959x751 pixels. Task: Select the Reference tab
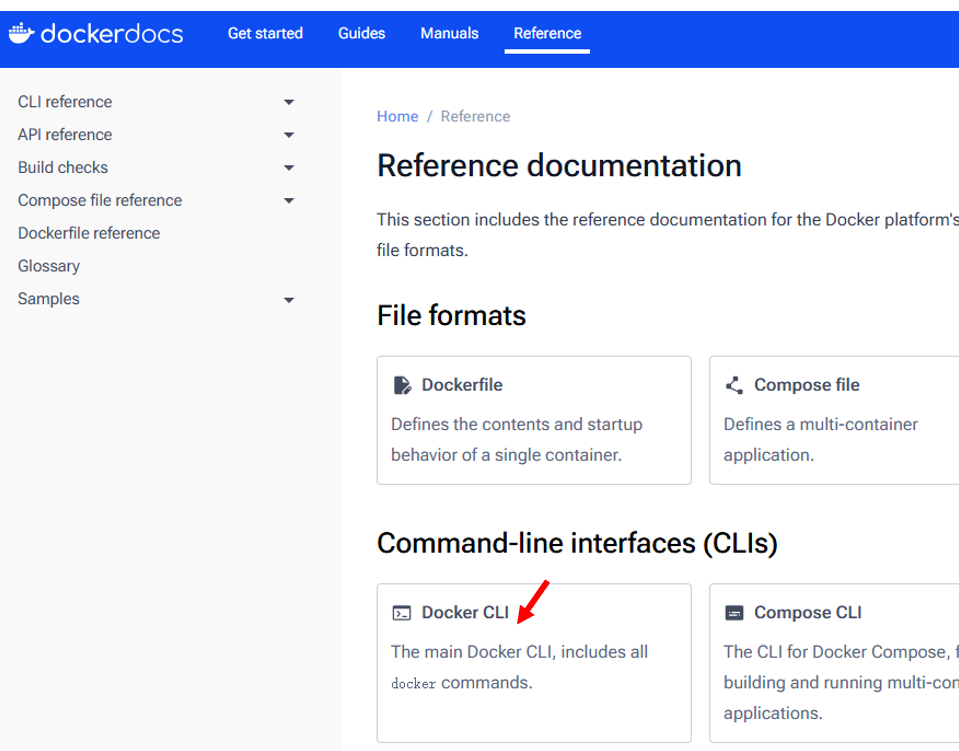tap(547, 33)
